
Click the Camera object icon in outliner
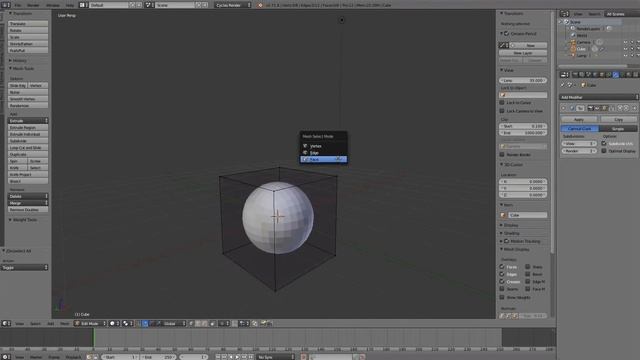click(573, 42)
